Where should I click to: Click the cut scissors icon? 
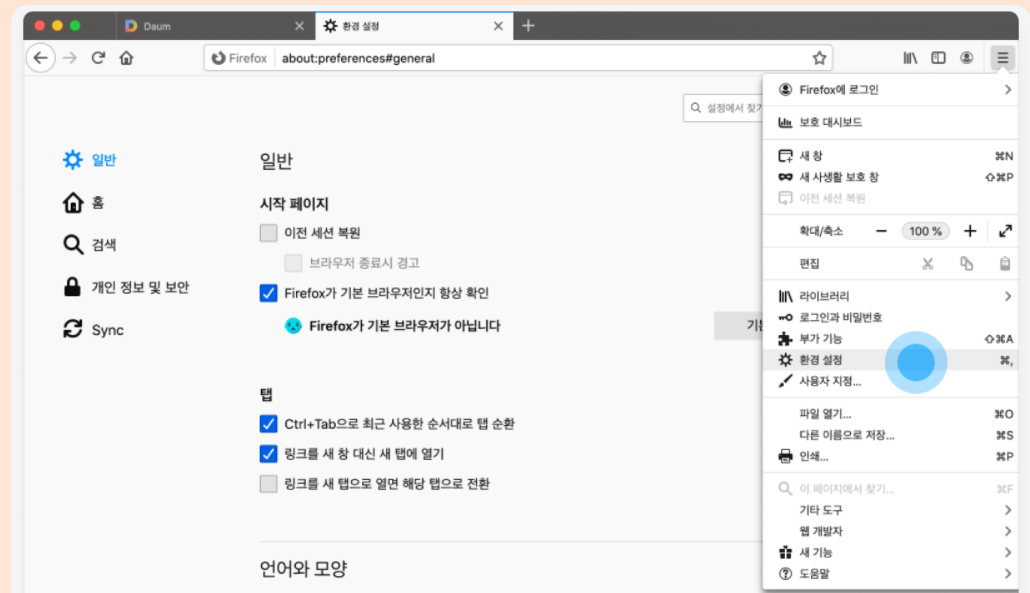tap(928, 263)
